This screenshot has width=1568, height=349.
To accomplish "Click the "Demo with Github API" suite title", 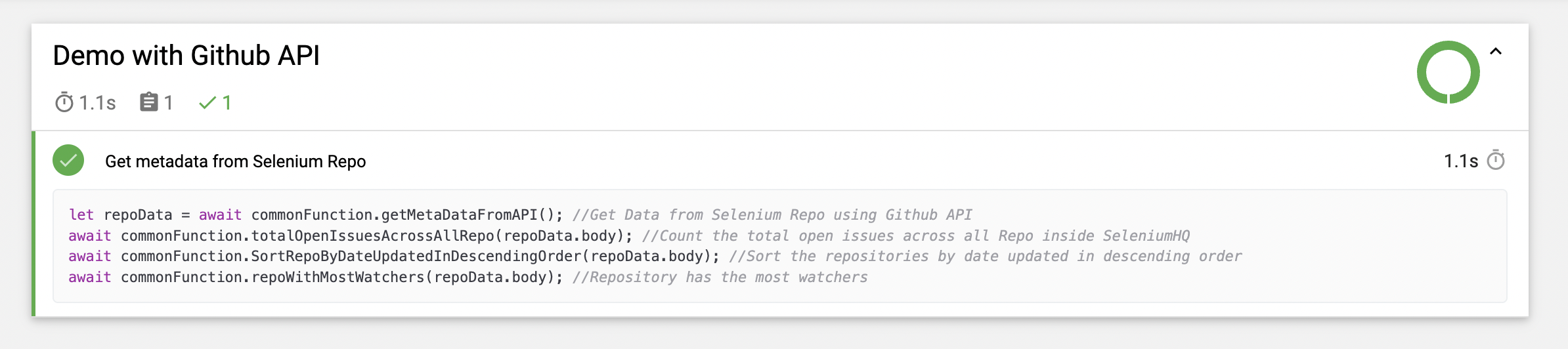I will [186, 56].
